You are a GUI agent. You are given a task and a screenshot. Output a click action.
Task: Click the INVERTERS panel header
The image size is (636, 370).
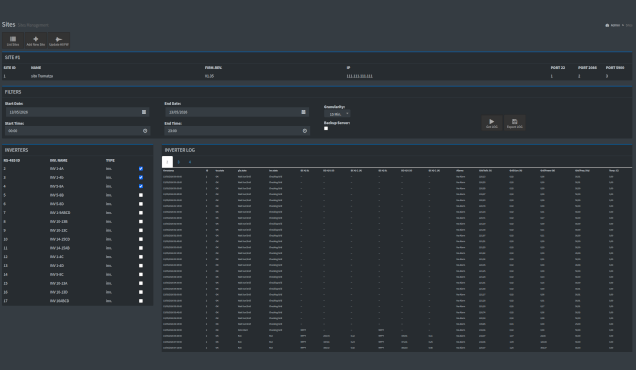[17, 150]
